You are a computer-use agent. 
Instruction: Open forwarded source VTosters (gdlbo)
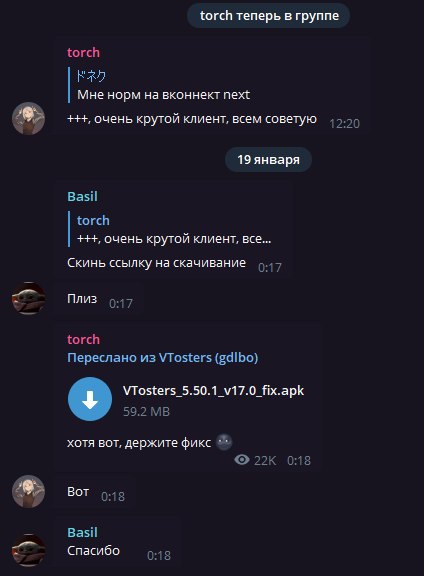point(163,357)
